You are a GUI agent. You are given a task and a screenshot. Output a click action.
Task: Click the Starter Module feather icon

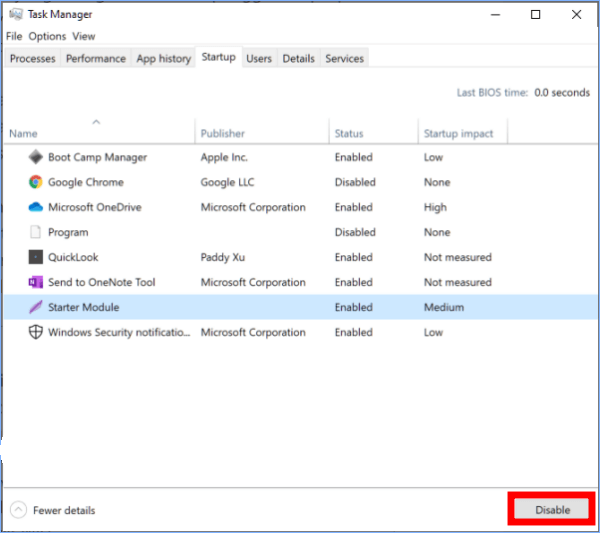pos(36,307)
